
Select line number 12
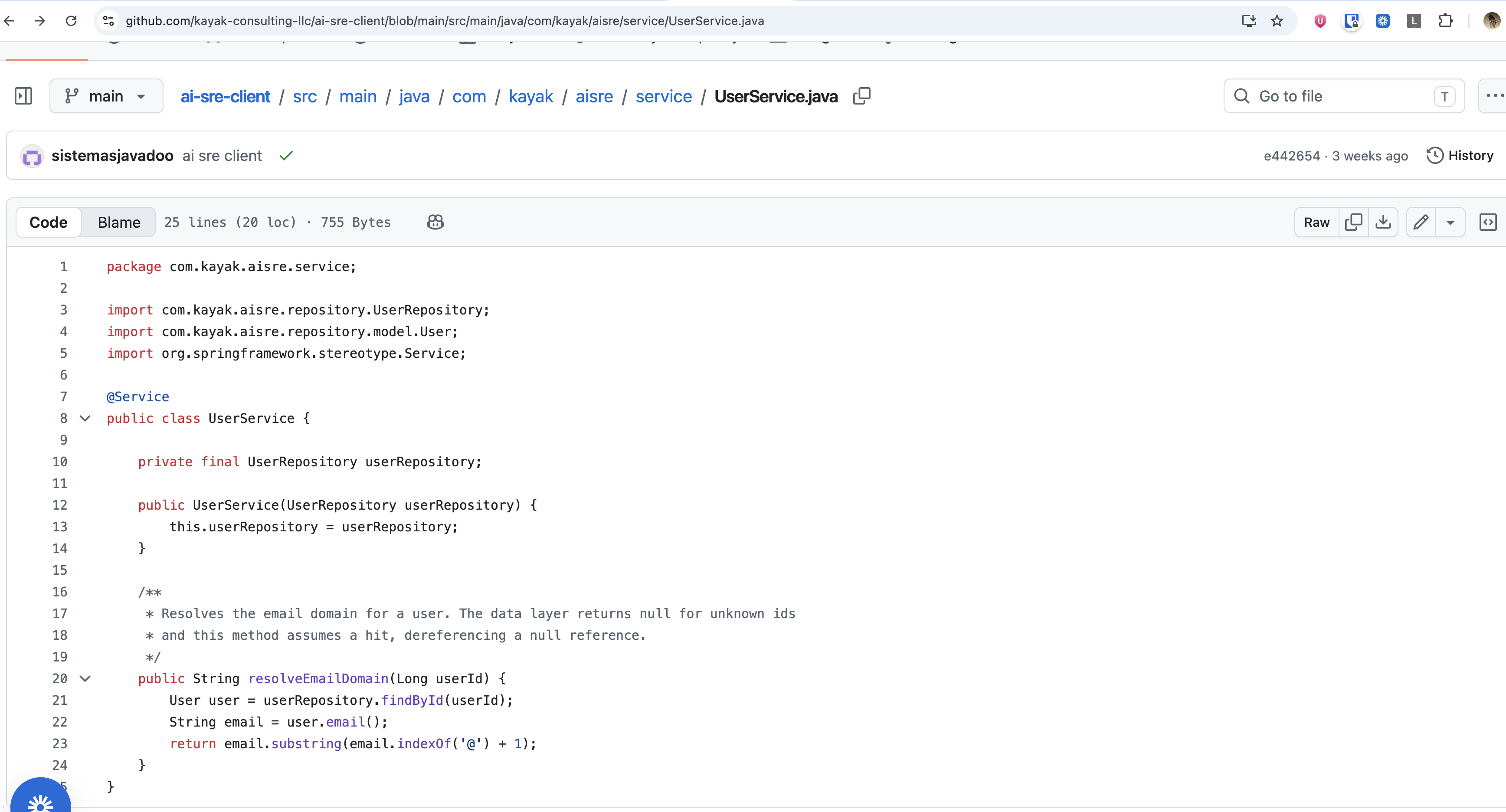click(x=59, y=505)
